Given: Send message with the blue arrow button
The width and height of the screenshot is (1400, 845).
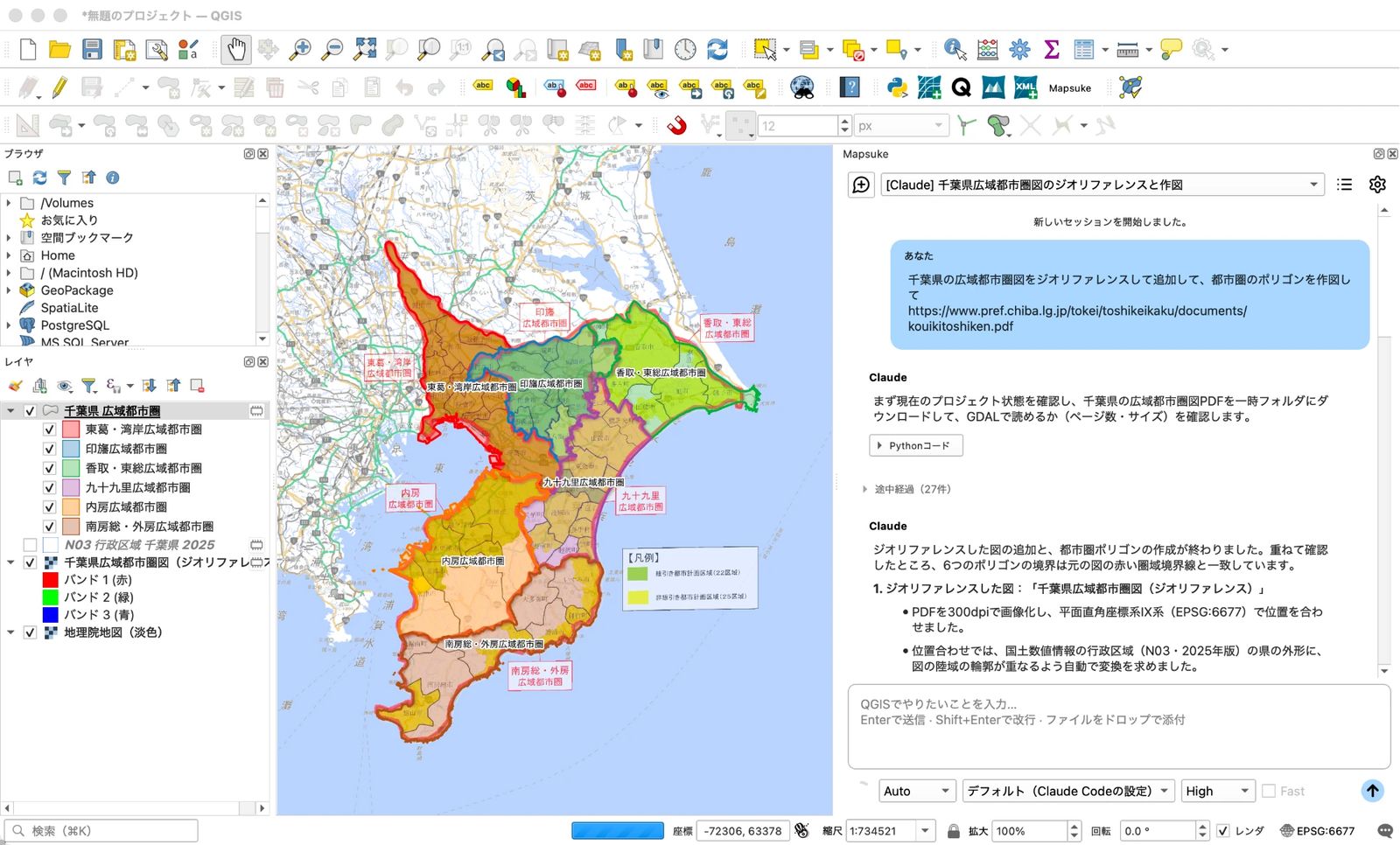Looking at the screenshot, I should pyautogui.click(x=1373, y=791).
